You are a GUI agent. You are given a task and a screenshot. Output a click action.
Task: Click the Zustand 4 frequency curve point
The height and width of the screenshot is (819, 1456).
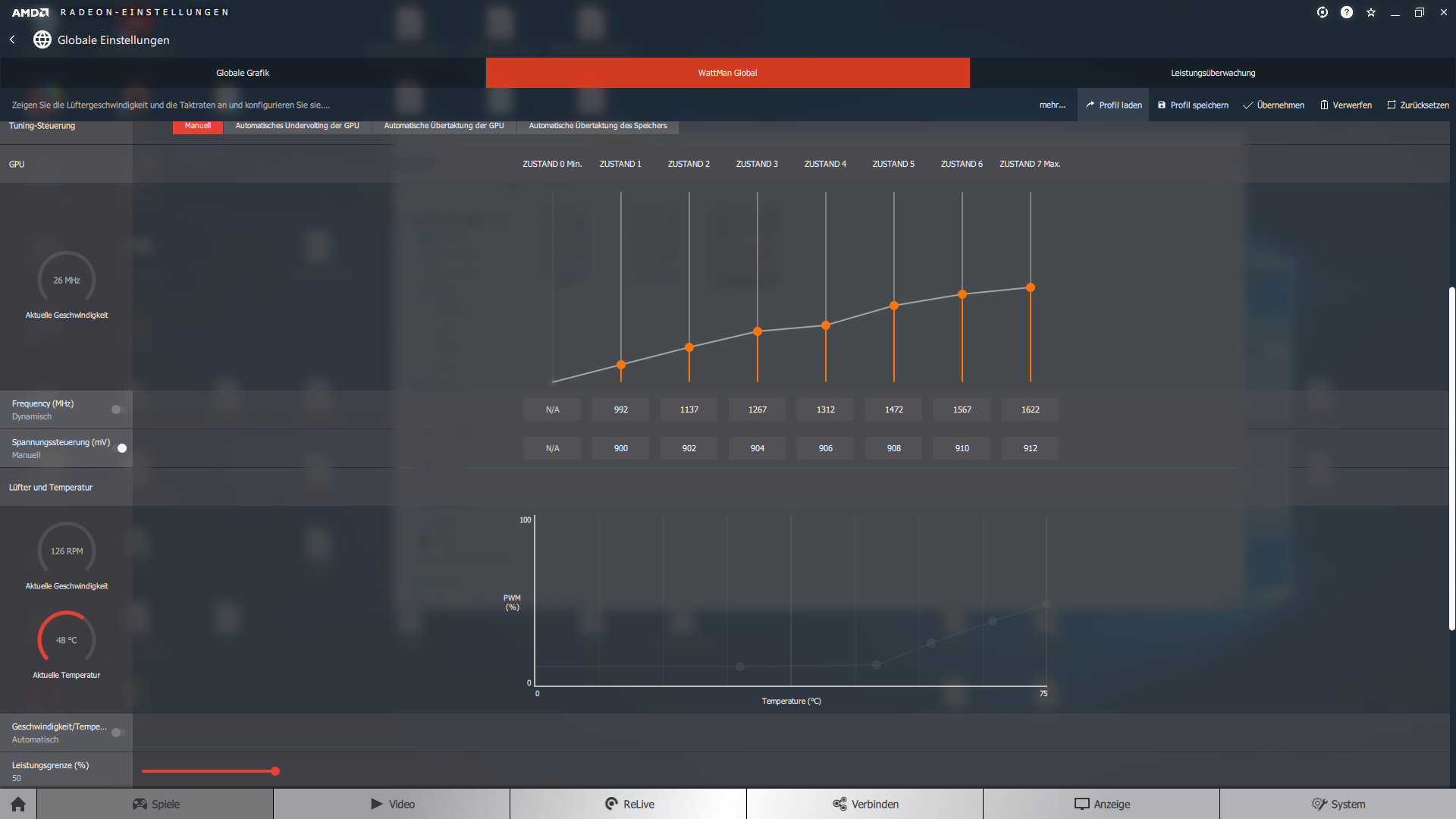tap(826, 325)
